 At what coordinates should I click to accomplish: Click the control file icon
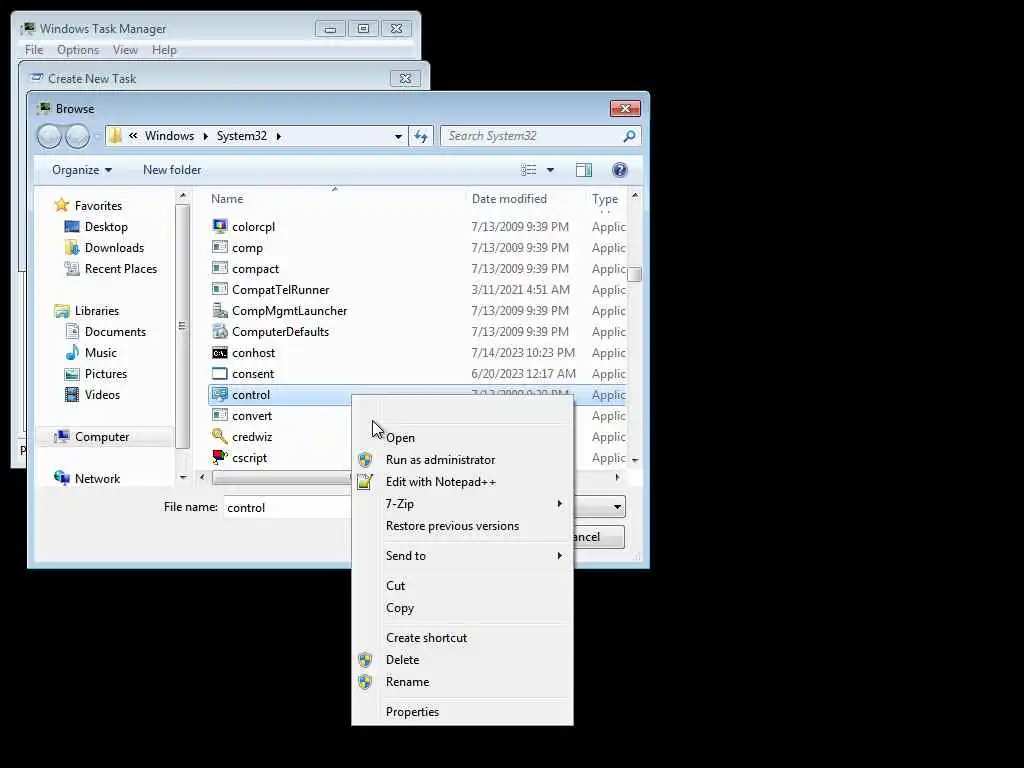coord(220,394)
